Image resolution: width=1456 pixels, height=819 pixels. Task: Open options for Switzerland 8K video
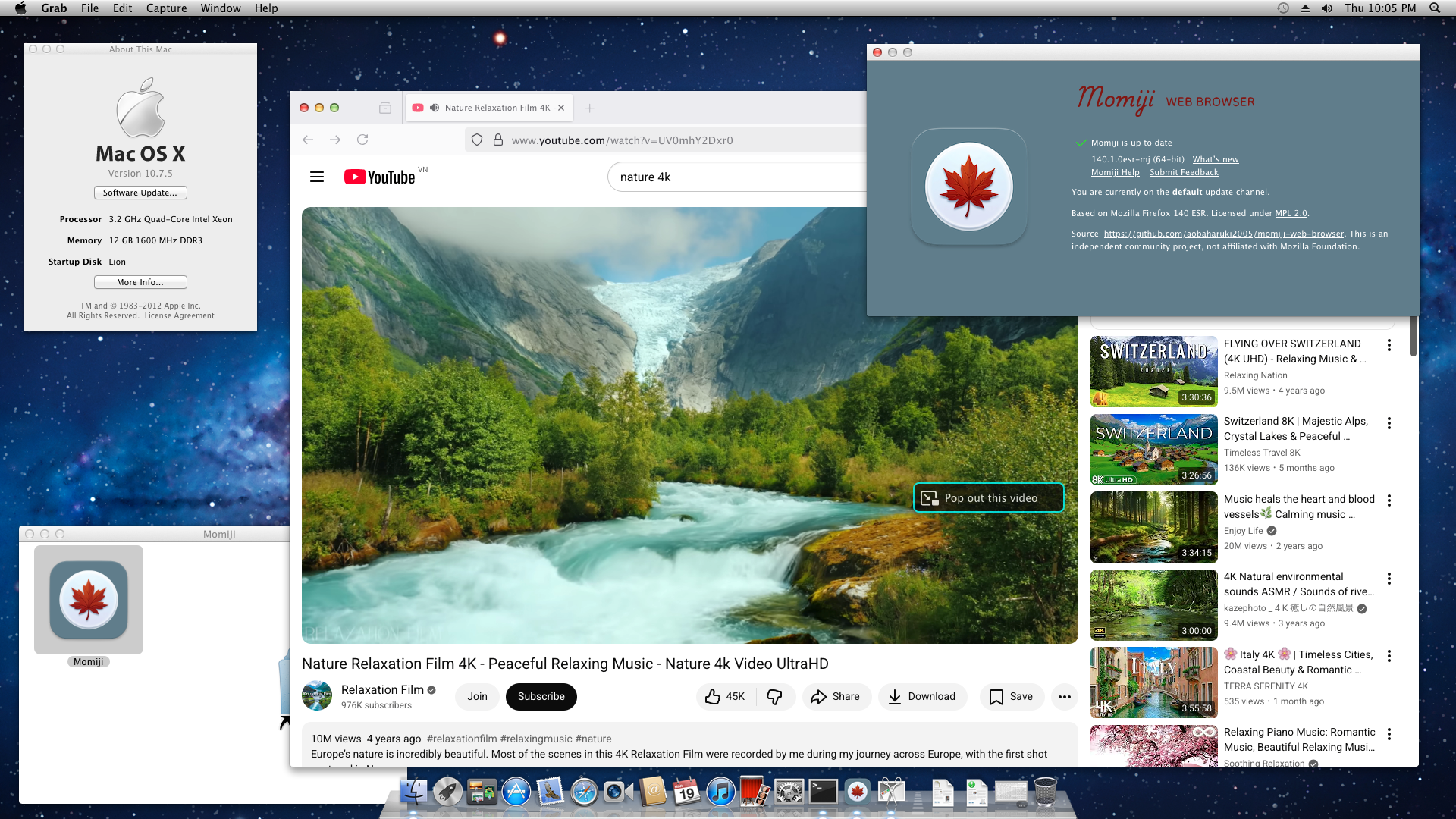[x=1389, y=423]
